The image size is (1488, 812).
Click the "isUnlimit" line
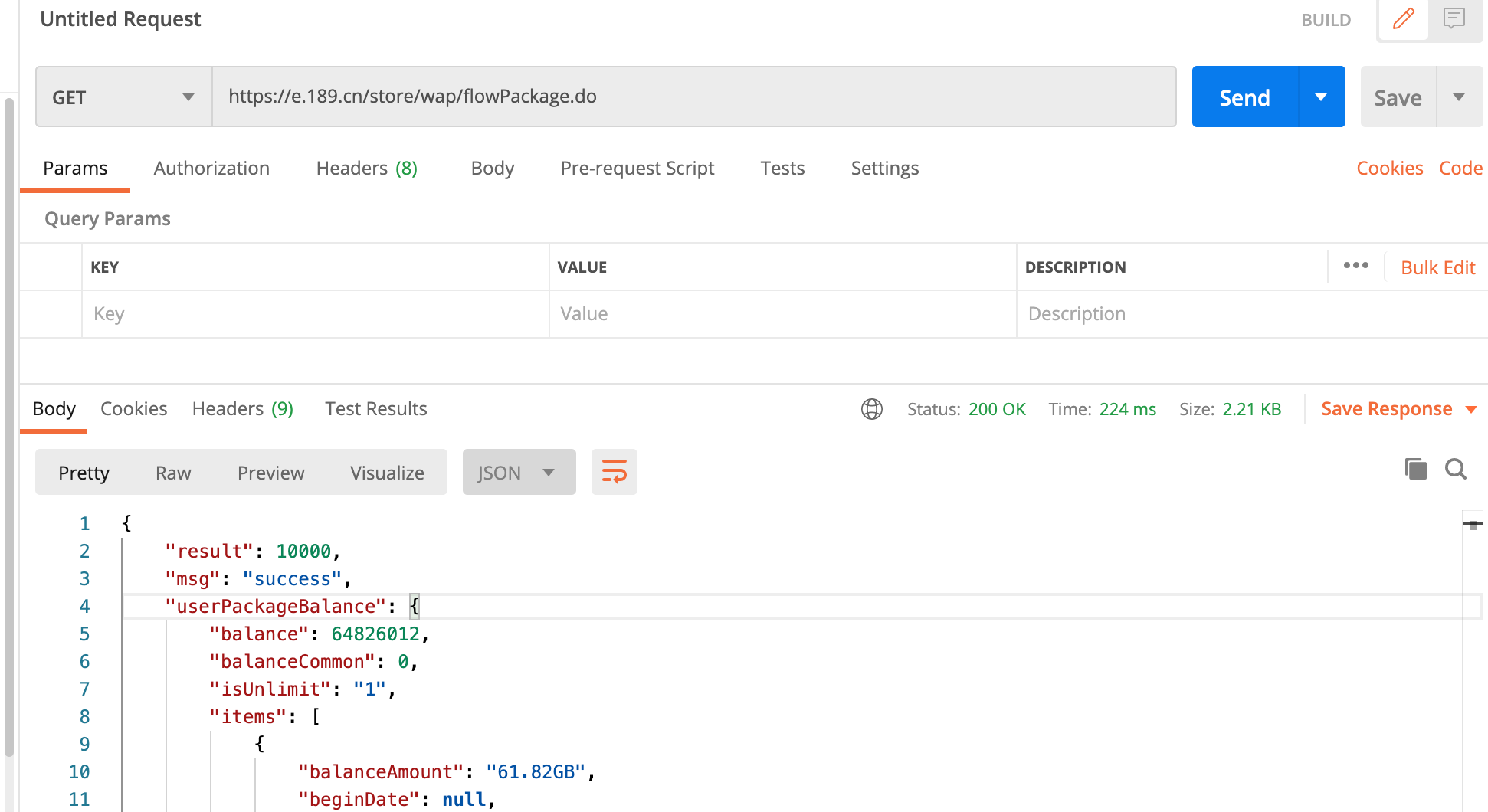pyautogui.click(x=303, y=689)
